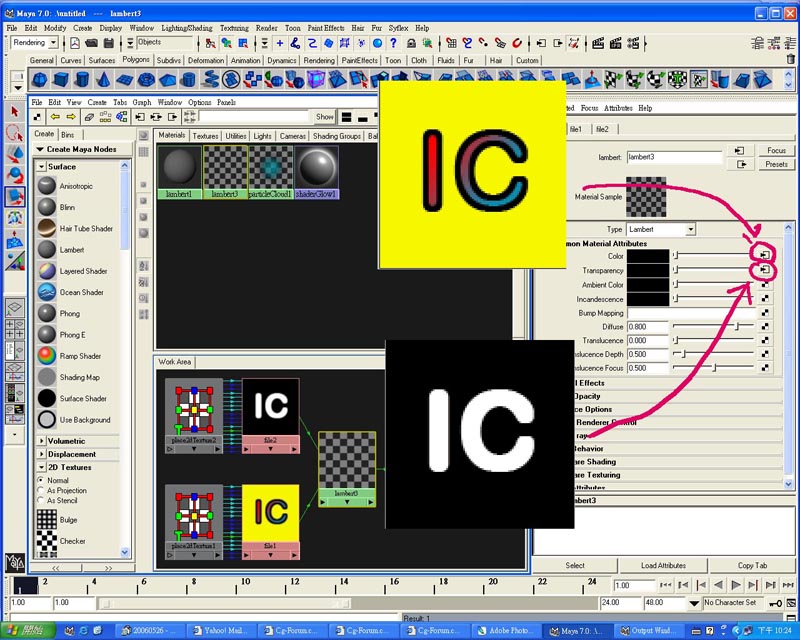Image resolution: width=800 pixels, height=640 pixels.
Task: Open the Transparency map connection button
Action: [x=765, y=269]
